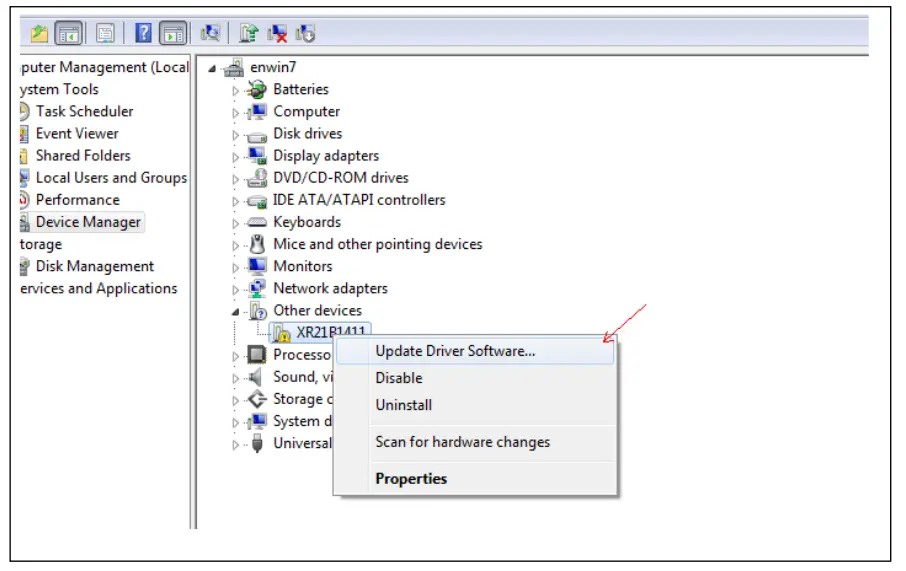
Task: Toggle the Show/Hide Console Tree toolbar button
Action: 69,34
